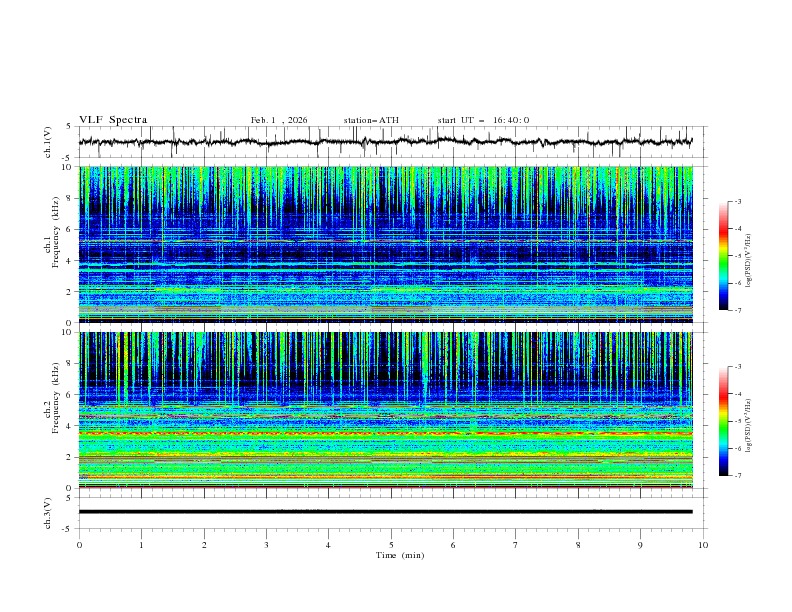Click the "VLF Spectra" plot title
The image size is (792, 612).
click(x=113, y=120)
